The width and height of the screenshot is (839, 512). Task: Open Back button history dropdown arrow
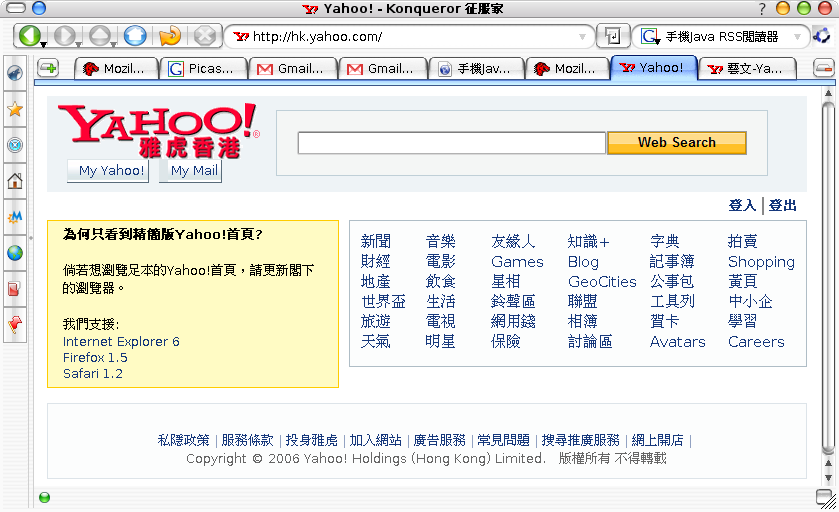43,45
